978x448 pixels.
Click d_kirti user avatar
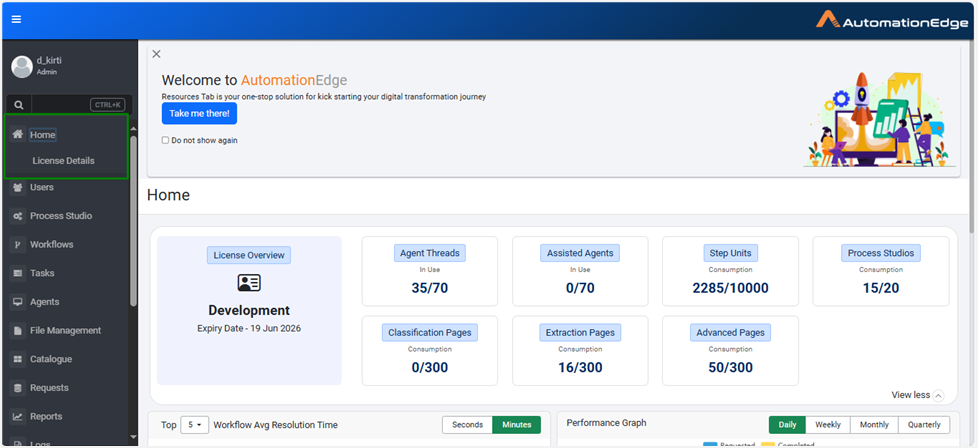[22, 66]
